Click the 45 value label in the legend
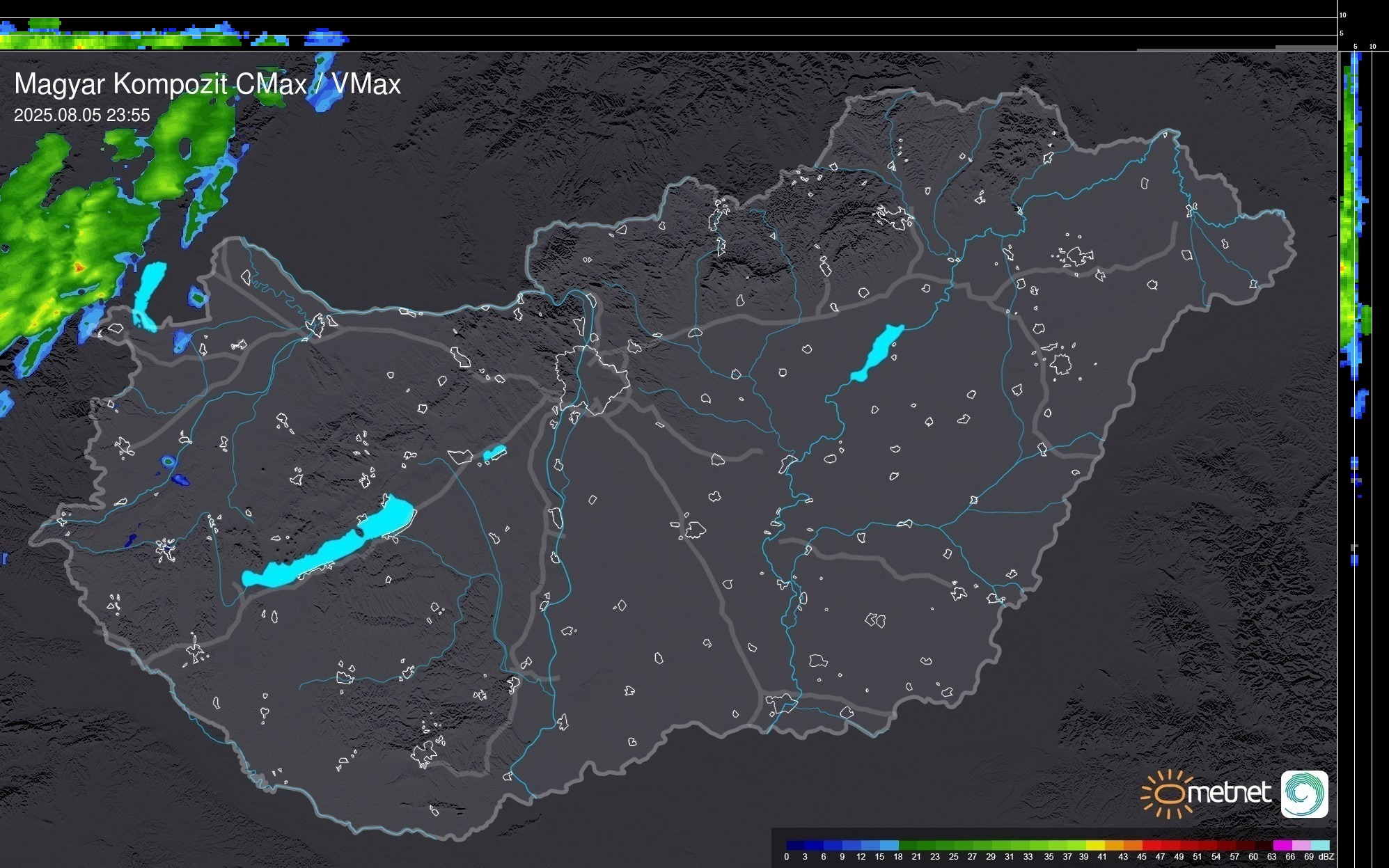 click(1141, 857)
